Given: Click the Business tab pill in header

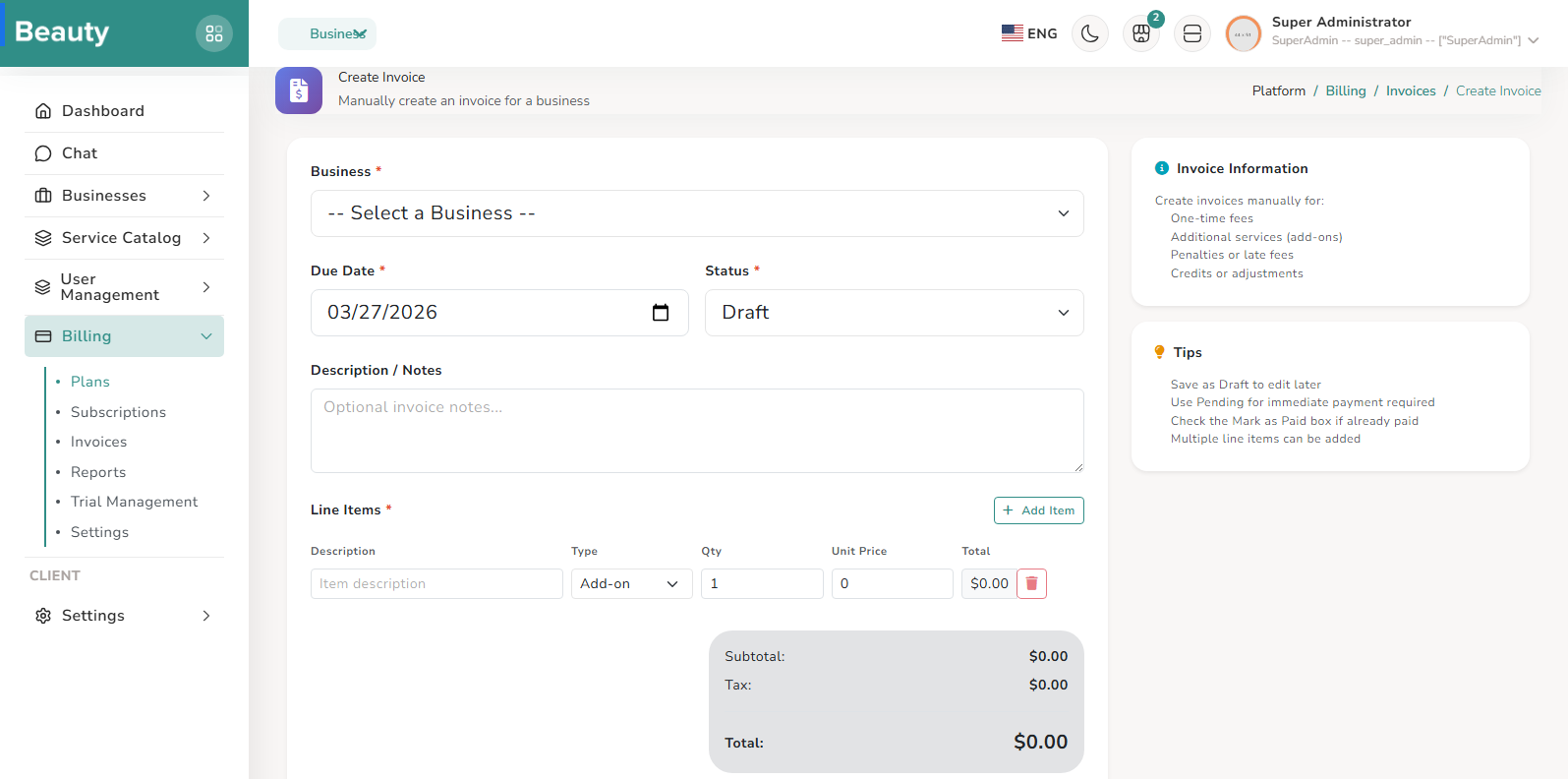Looking at the screenshot, I should tap(327, 33).
